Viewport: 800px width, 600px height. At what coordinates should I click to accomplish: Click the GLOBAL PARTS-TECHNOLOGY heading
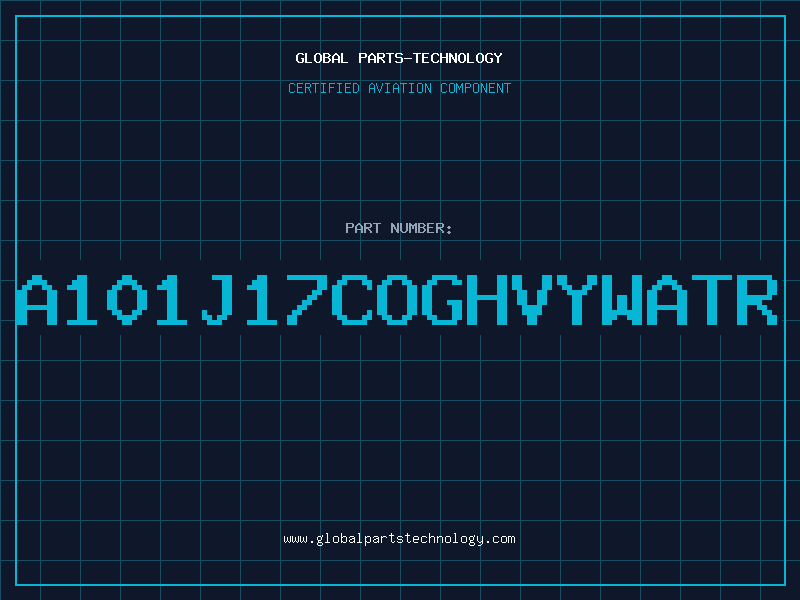(399, 58)
